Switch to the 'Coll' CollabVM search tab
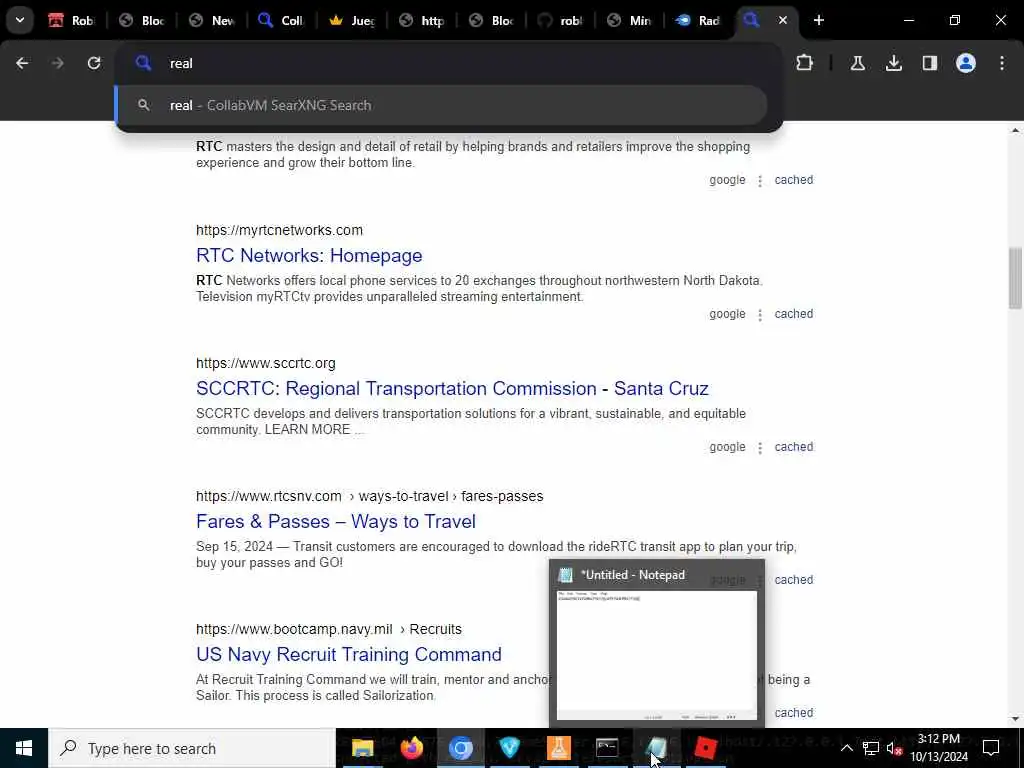The width and height of the screenshot is (1024, 768). [281, 20]
